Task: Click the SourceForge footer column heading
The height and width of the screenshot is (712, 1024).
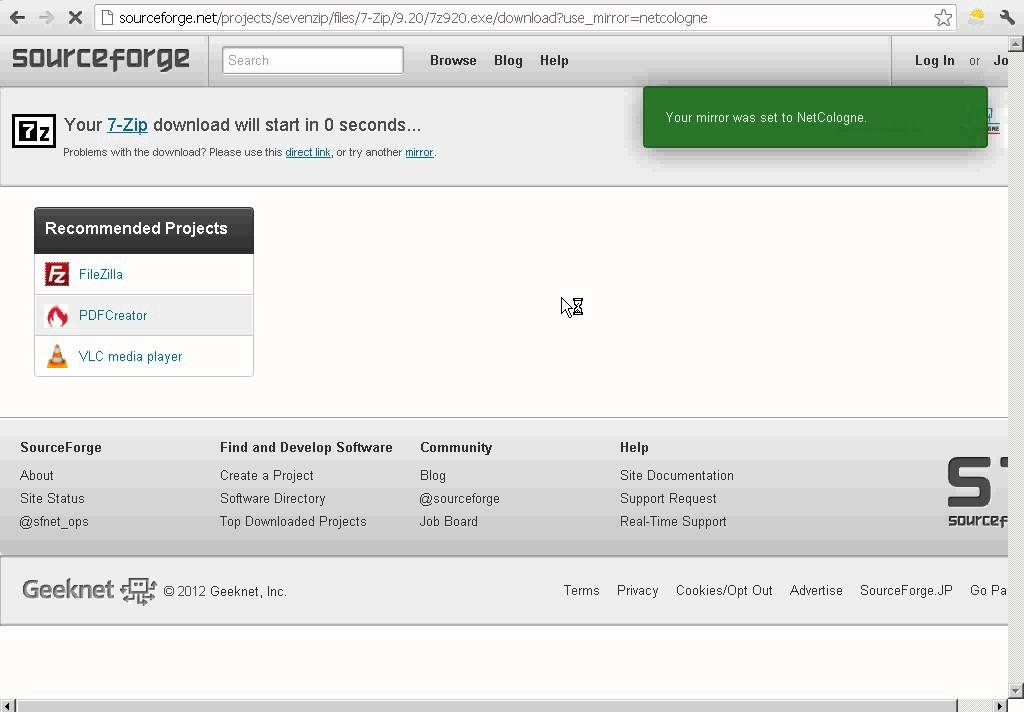Action: pos(61,447)
